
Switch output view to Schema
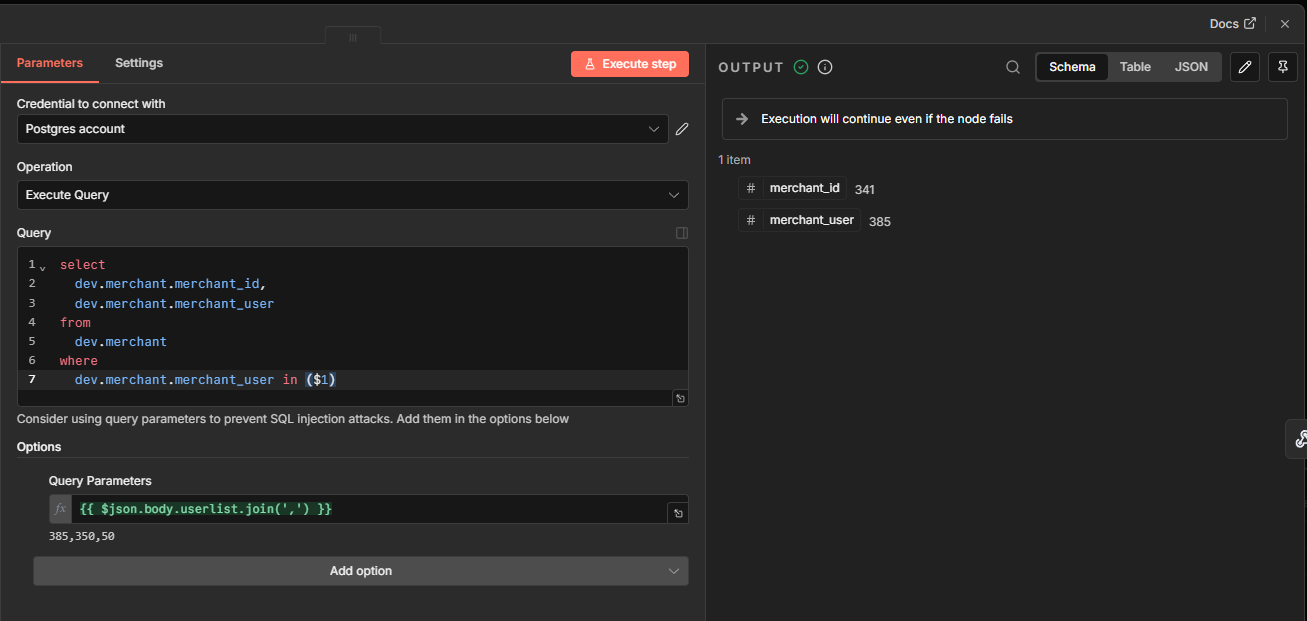(1072, 67)
